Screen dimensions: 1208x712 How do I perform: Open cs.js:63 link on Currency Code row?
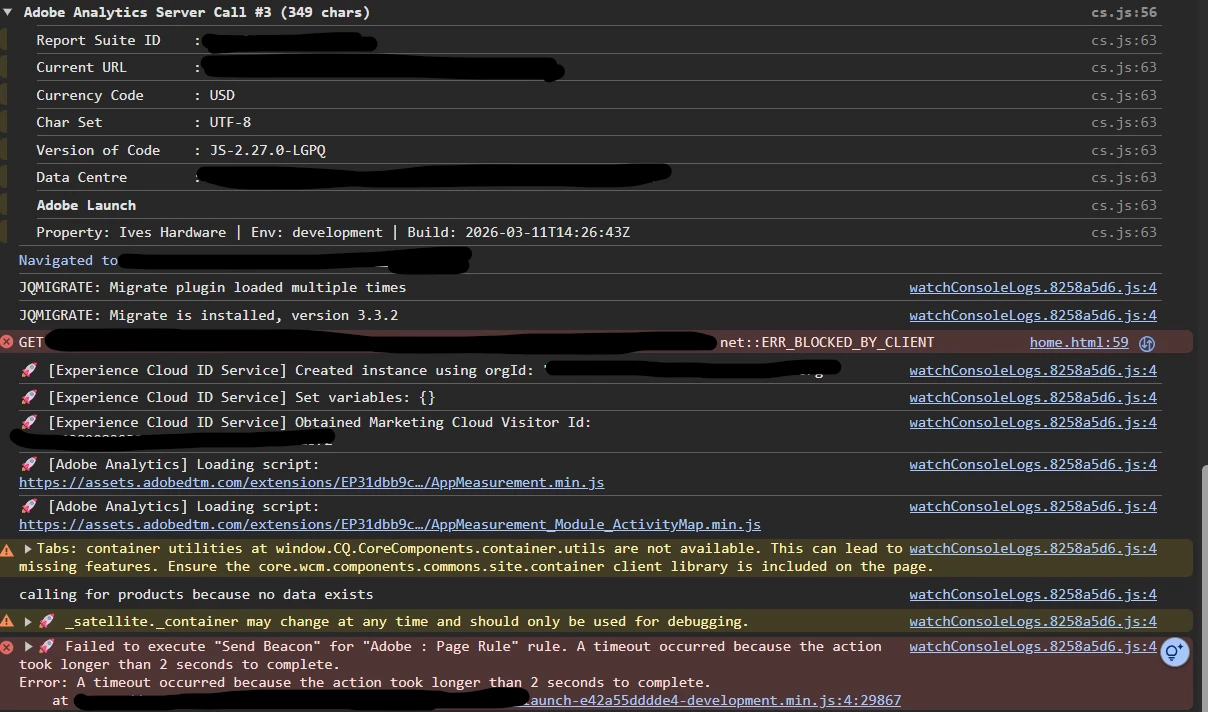(1124, 95)
